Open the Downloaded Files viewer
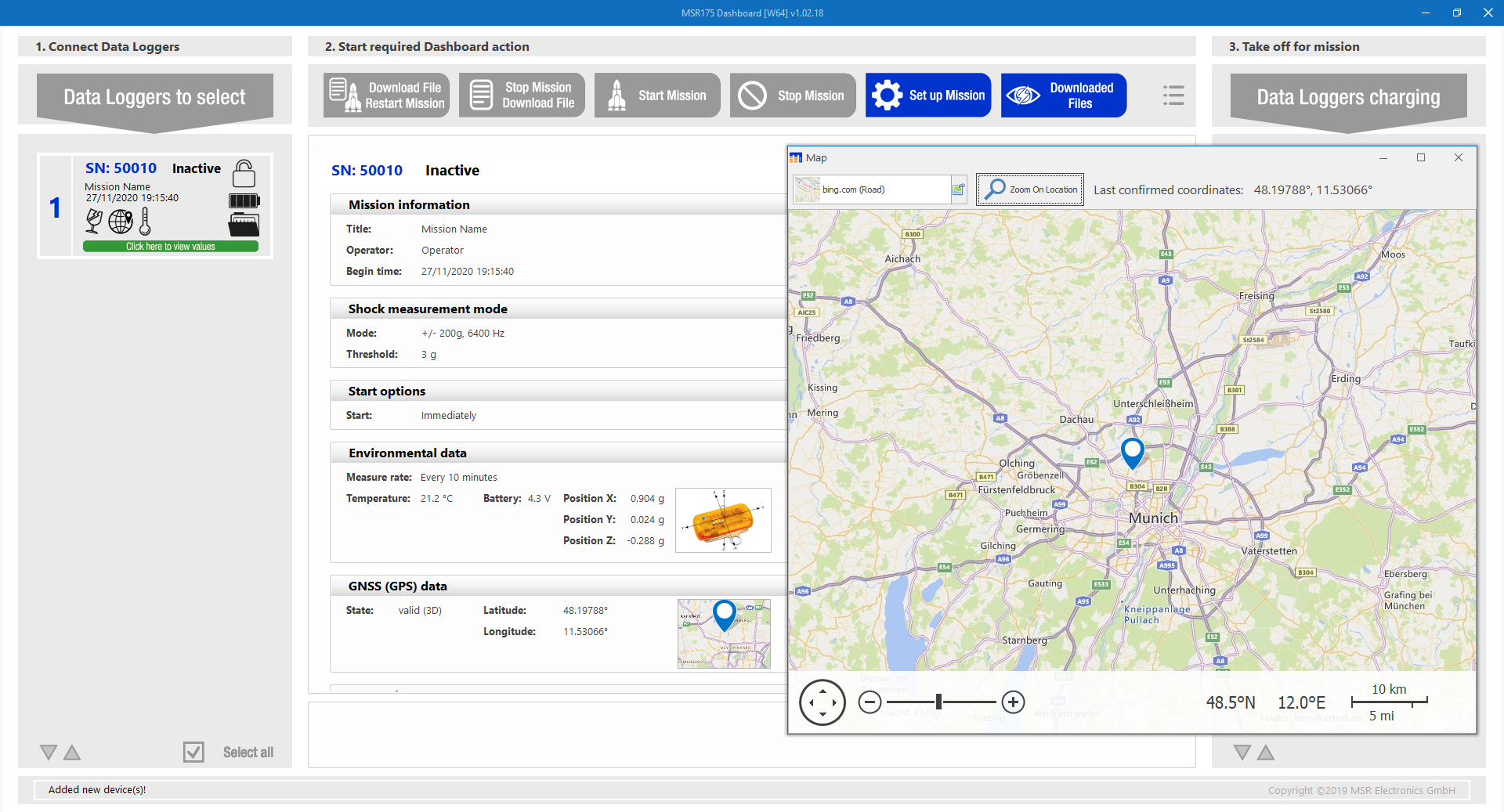Image resolution: width=1504 pixels, height=812 pixels. click(x=1063, y=96)
